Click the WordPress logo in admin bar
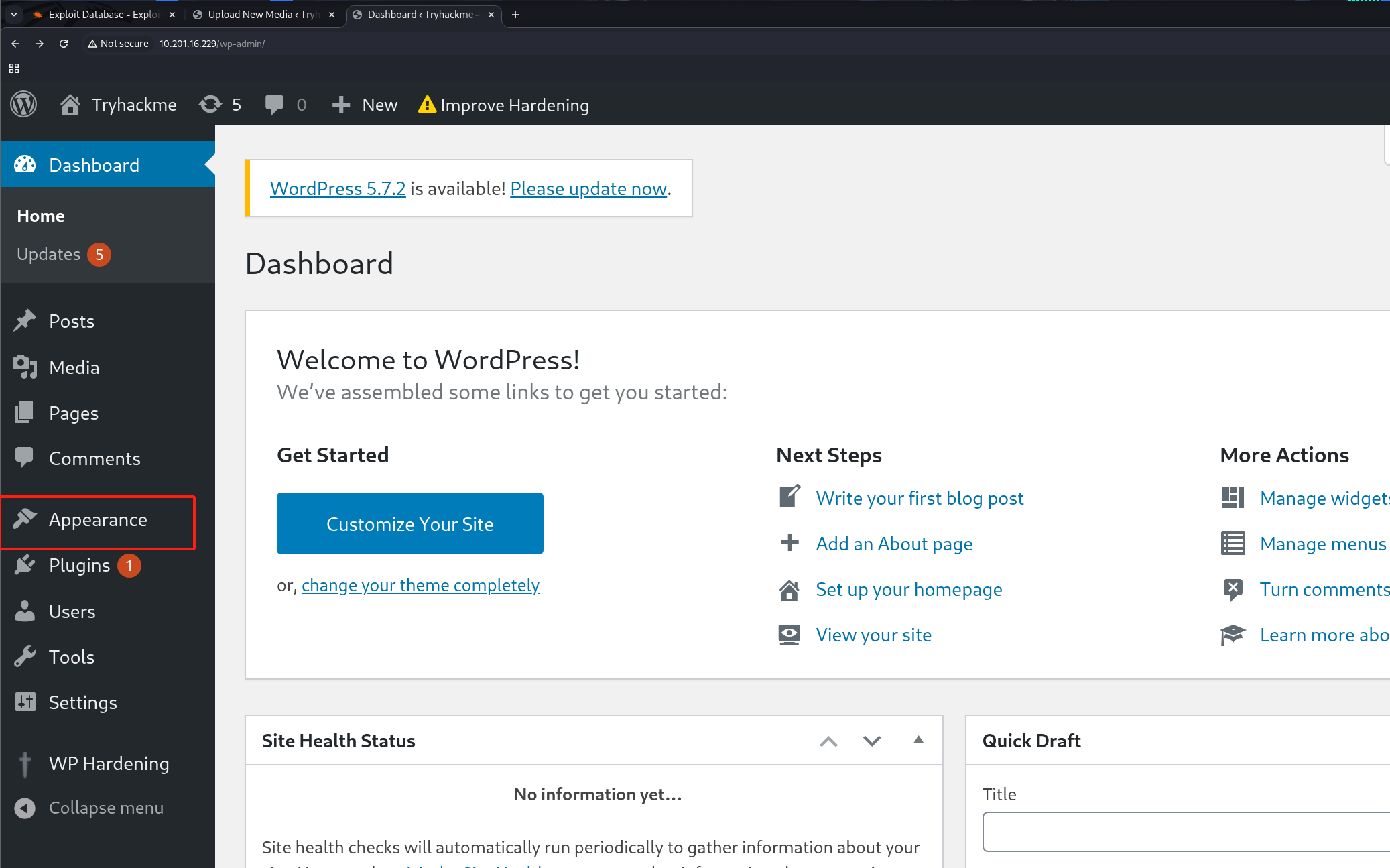The image size is (1390, 868). coord(23,105)
